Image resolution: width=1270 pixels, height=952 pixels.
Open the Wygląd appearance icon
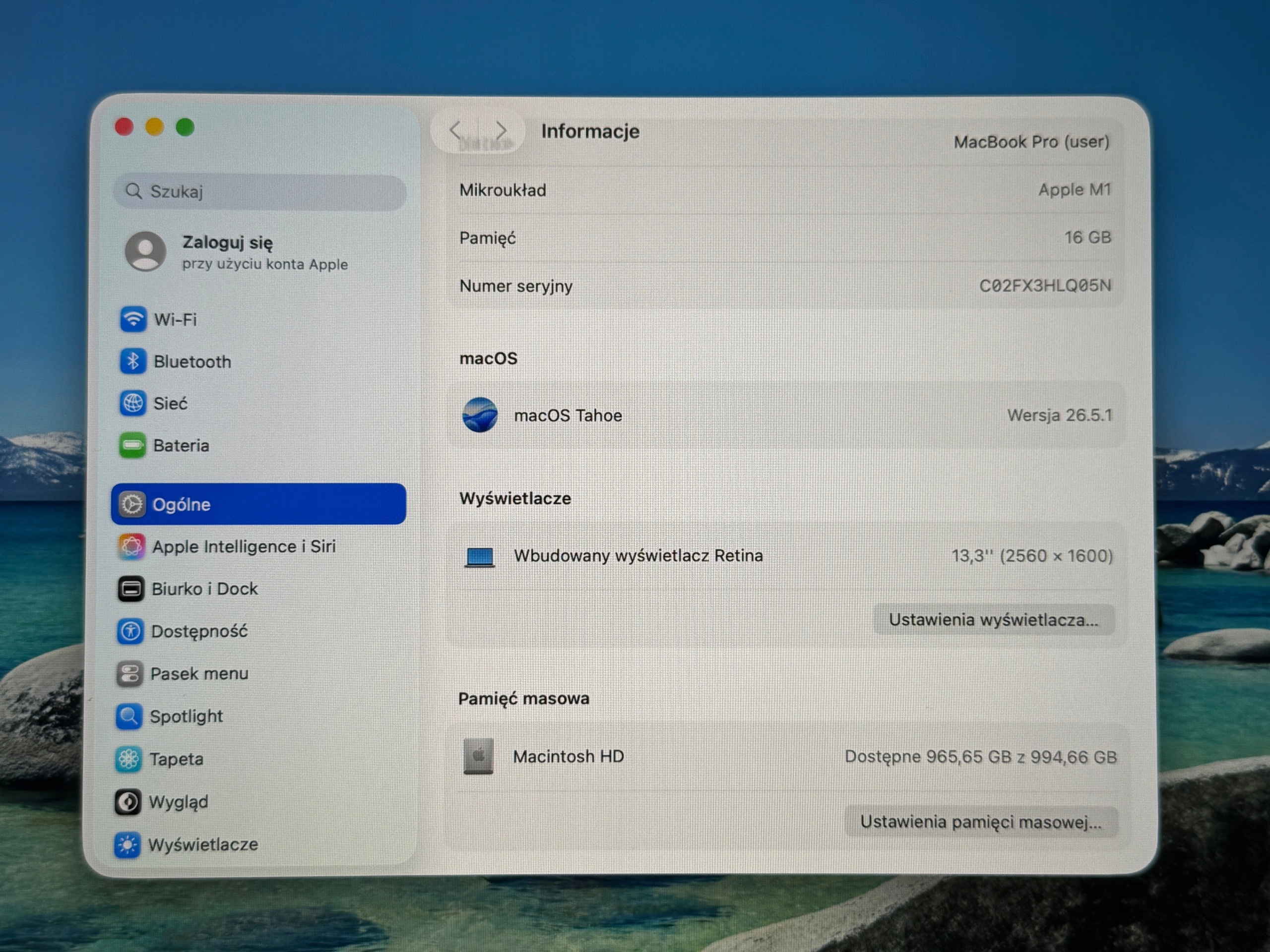tap(128, 802)
